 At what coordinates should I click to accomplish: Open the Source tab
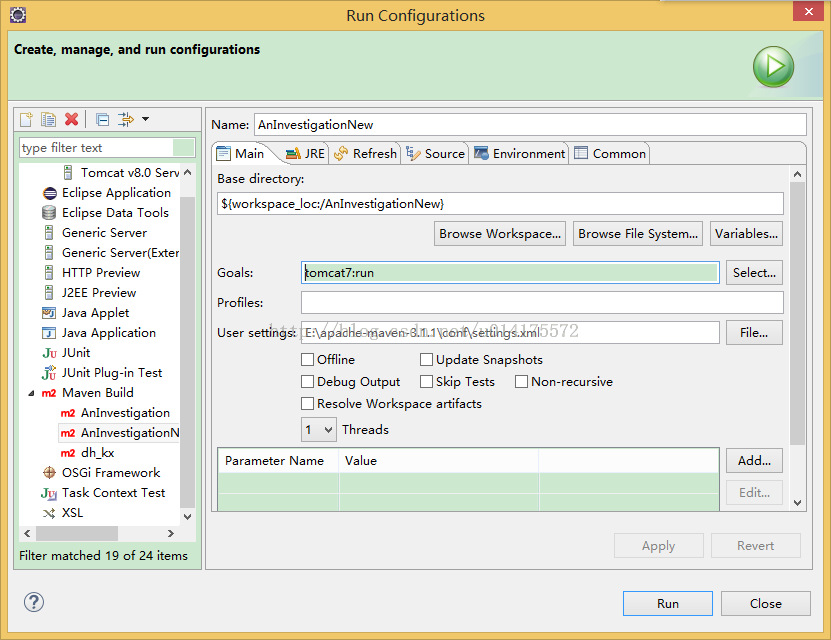(435, 154)
